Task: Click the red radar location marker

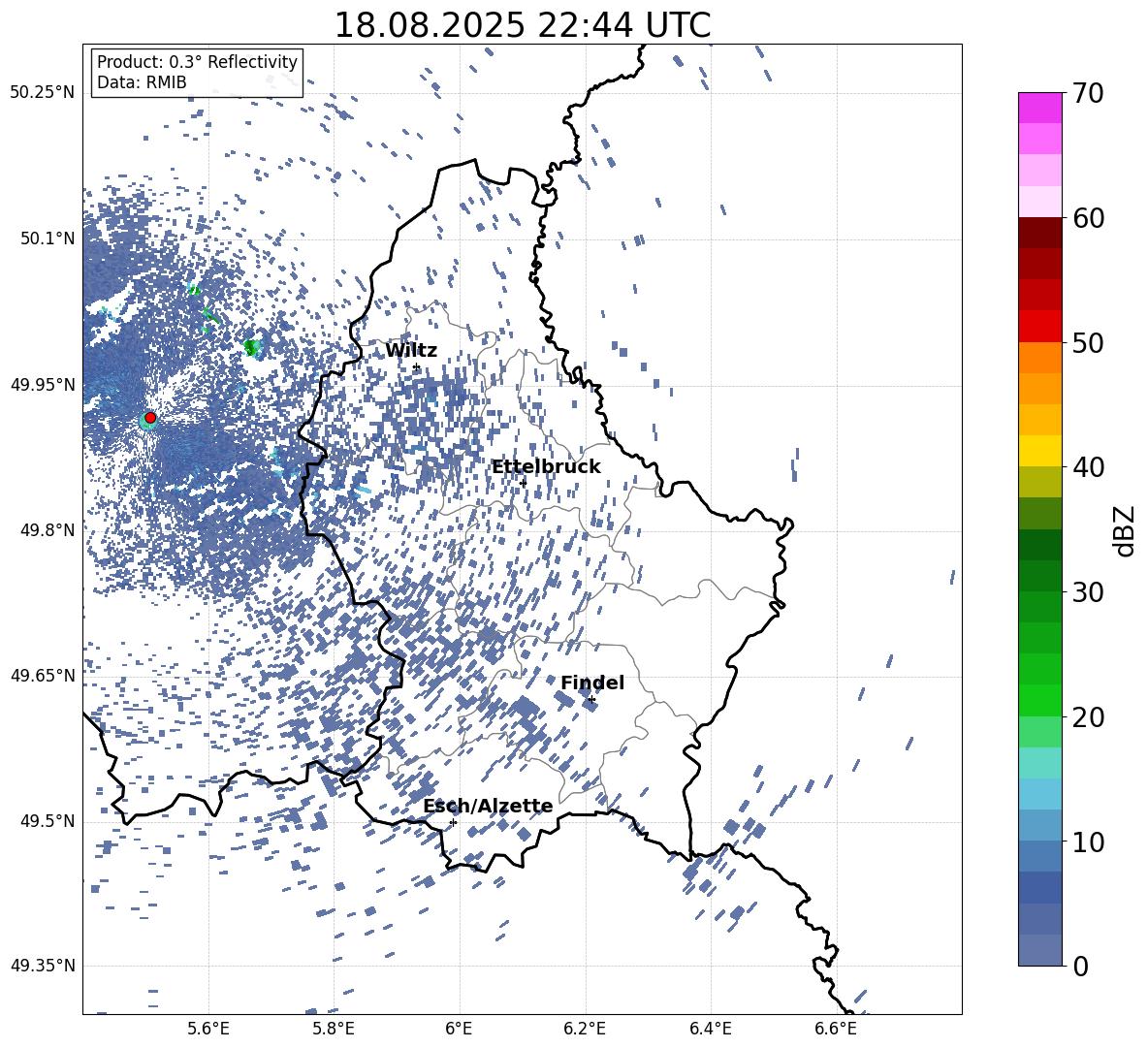Action: tap(150, 418)
